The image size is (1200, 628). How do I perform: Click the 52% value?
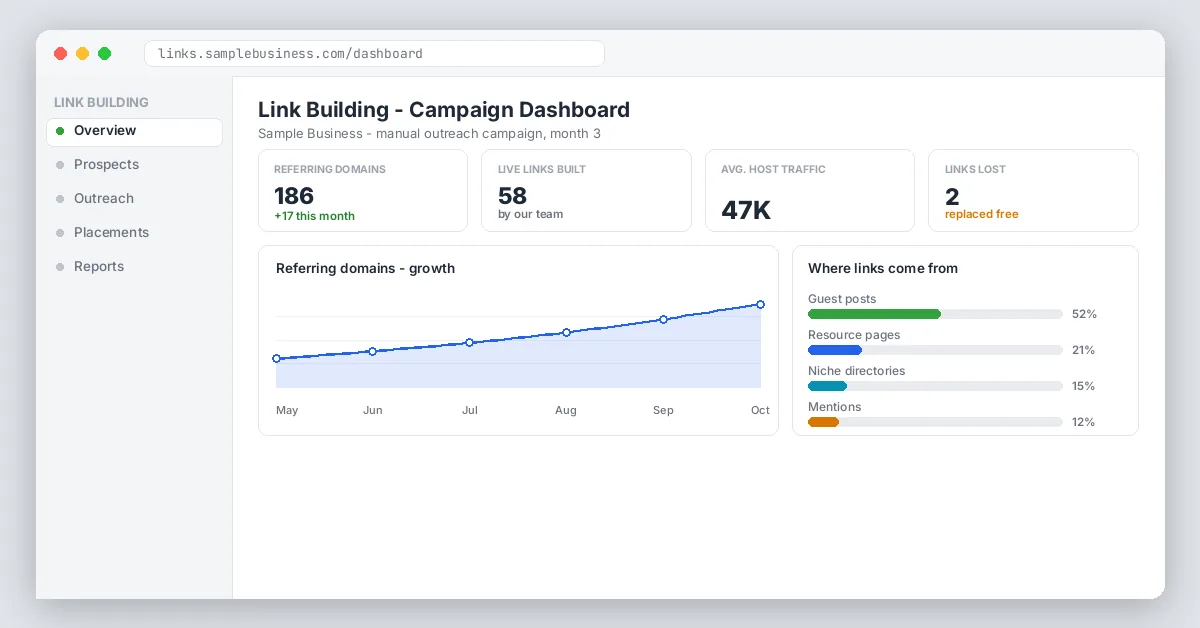(x=1084, y=314)
